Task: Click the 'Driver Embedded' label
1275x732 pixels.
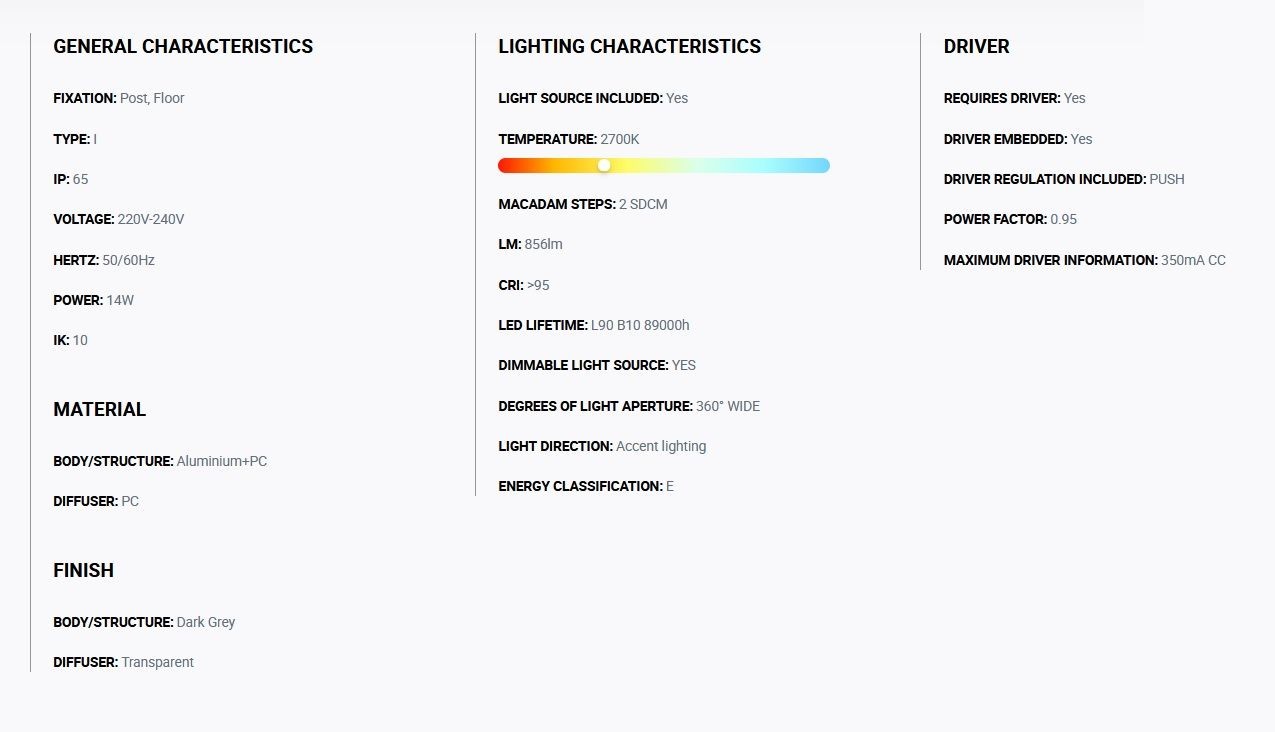Action: click(1006, 139)
